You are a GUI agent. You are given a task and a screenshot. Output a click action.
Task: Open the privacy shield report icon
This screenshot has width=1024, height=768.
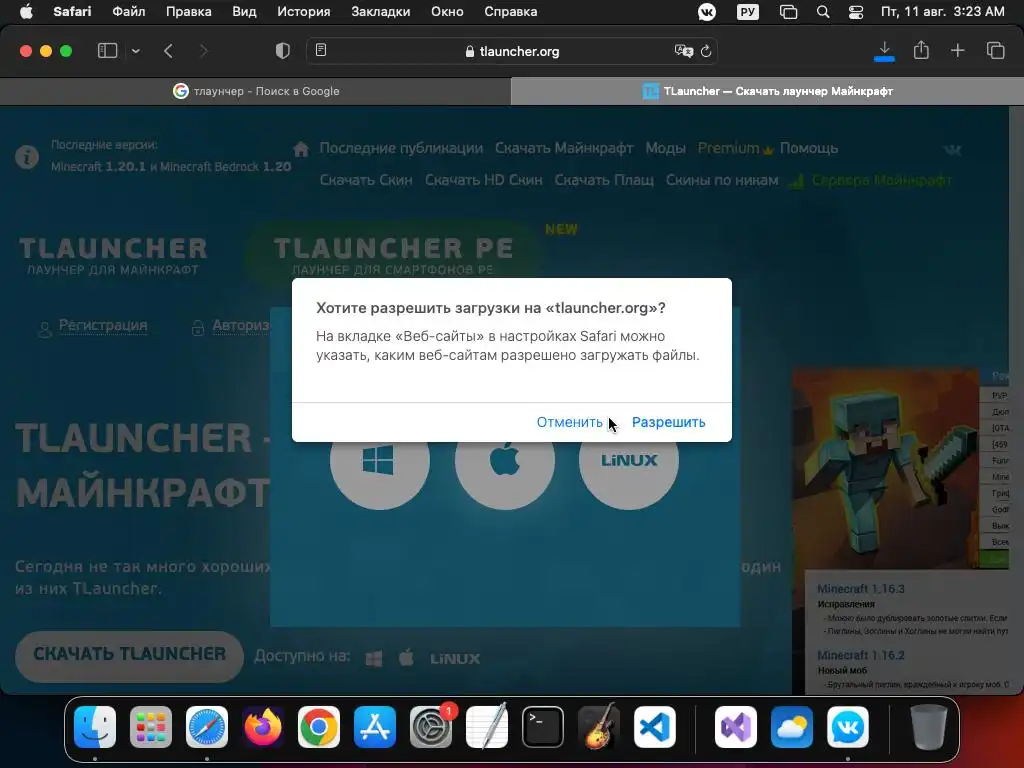pyautogui.click(x=283, y=51)
